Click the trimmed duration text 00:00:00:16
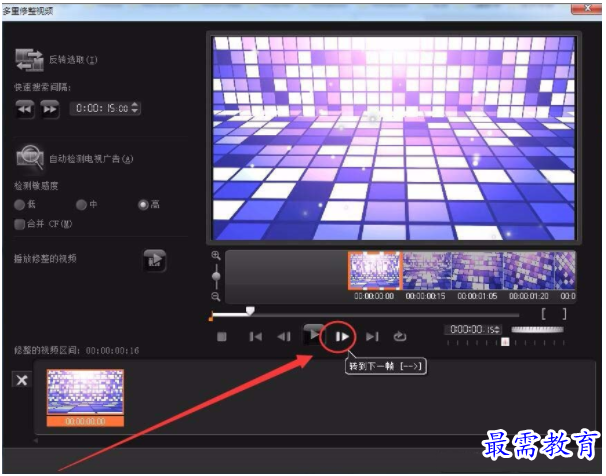This screenshot has width=606, height=476. (112, 351)
